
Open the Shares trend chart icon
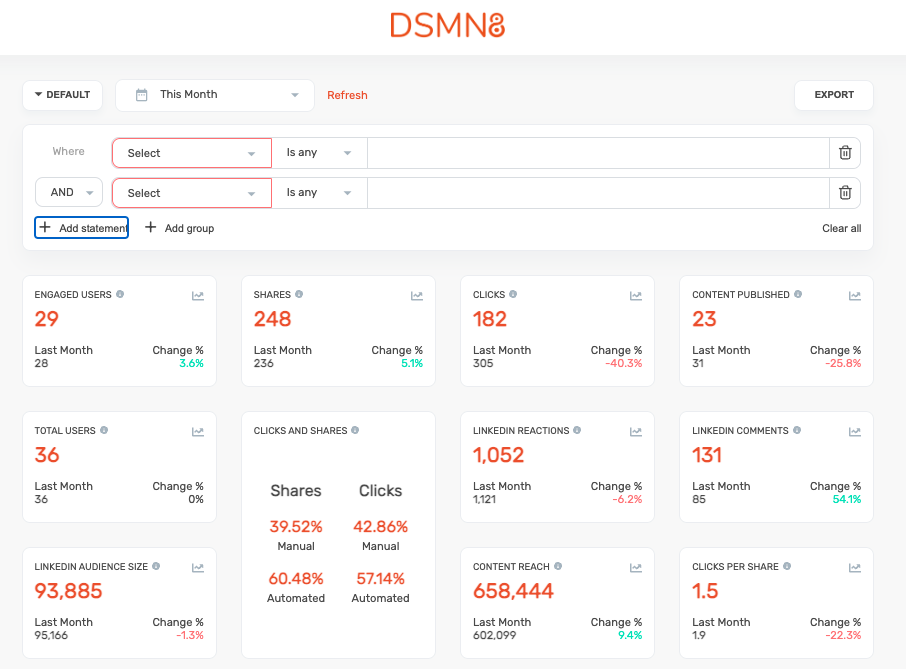click(x=417, y=296)
